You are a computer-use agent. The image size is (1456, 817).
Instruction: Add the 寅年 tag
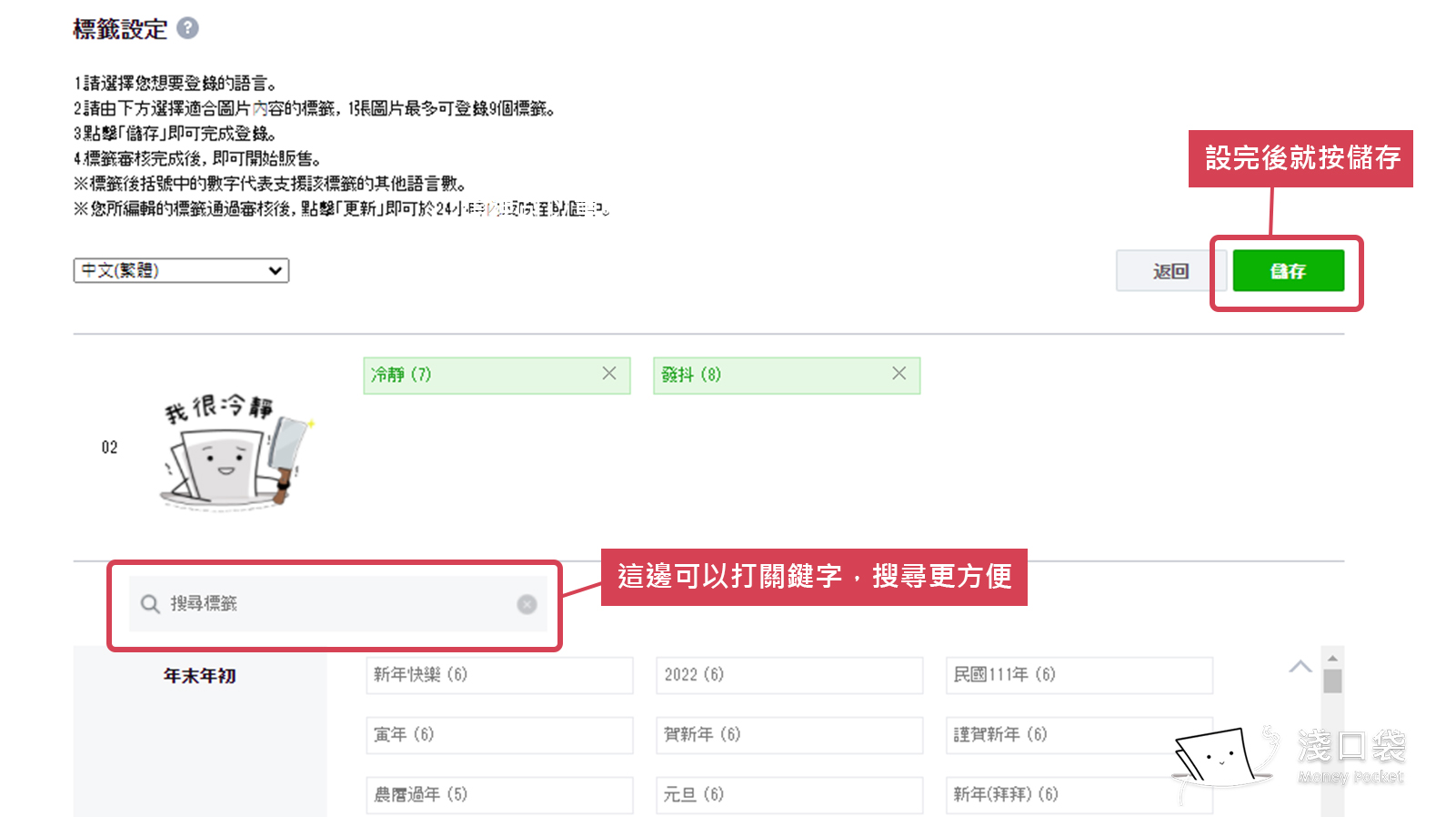pos(498,735)
